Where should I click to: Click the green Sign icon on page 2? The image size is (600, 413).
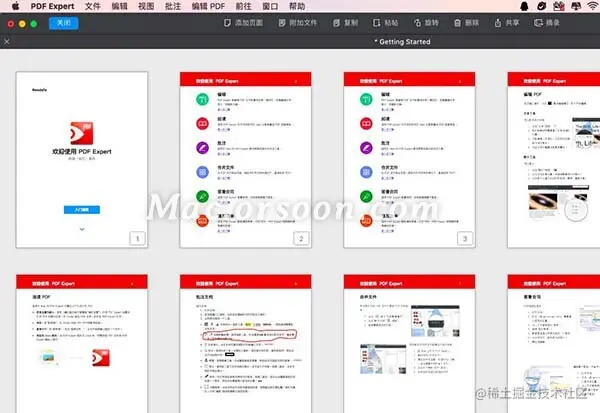click(202, 196)
